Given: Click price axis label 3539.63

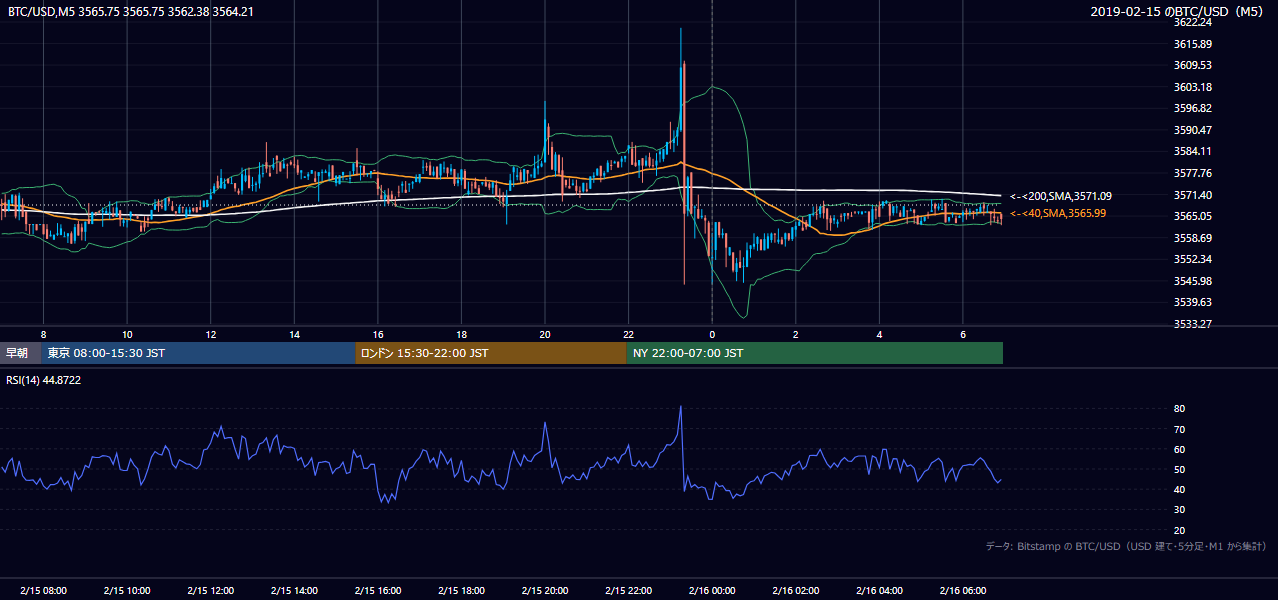Looking at the screenshot, I should click(1193, 302).
